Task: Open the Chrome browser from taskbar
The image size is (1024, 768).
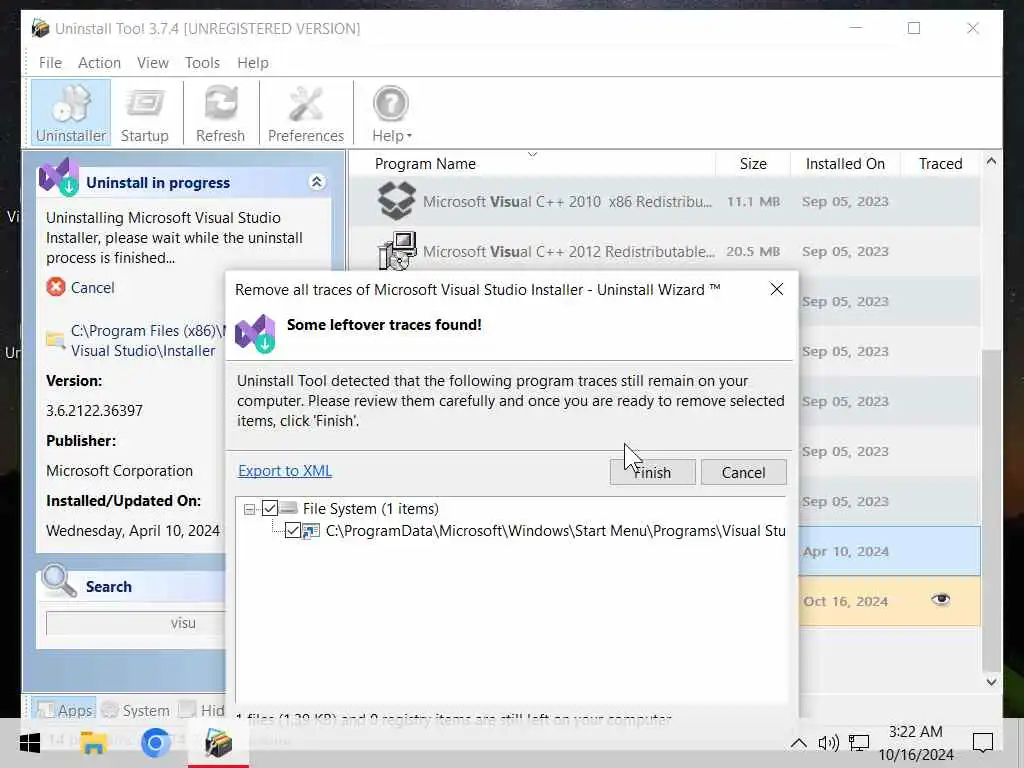Action: click(155, 743)
